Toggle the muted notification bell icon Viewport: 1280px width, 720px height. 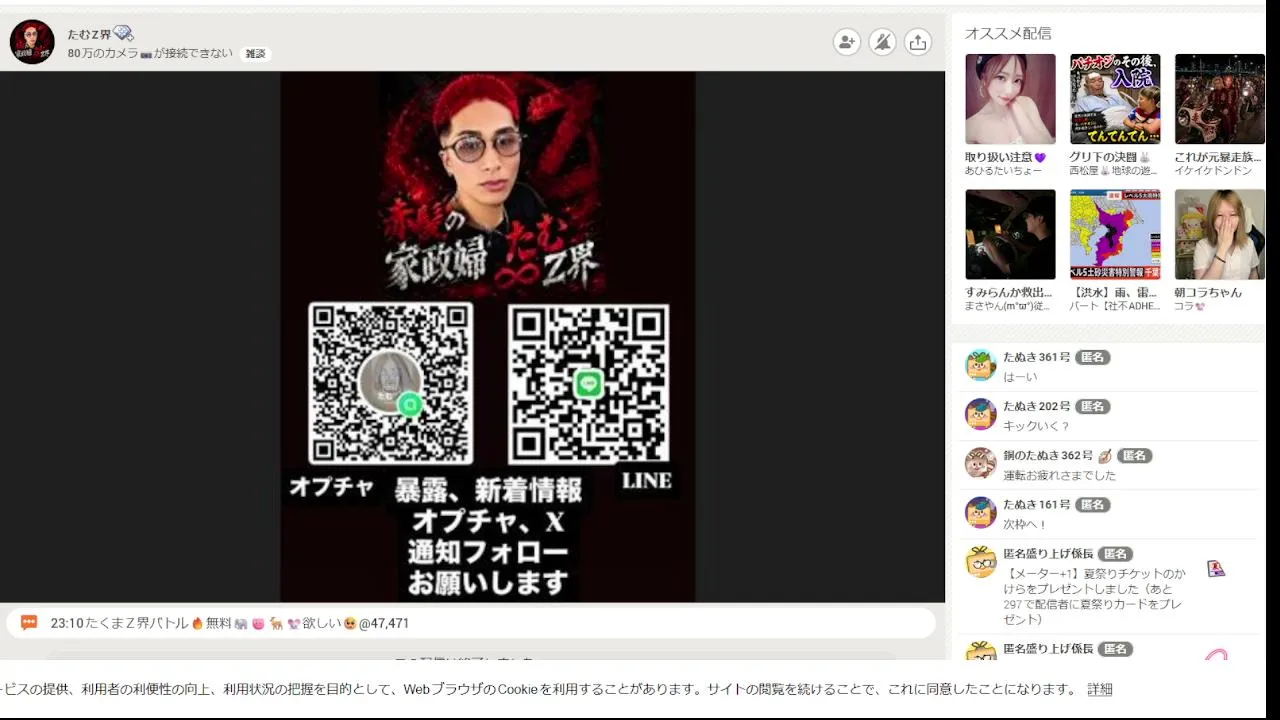coord(882,42)
